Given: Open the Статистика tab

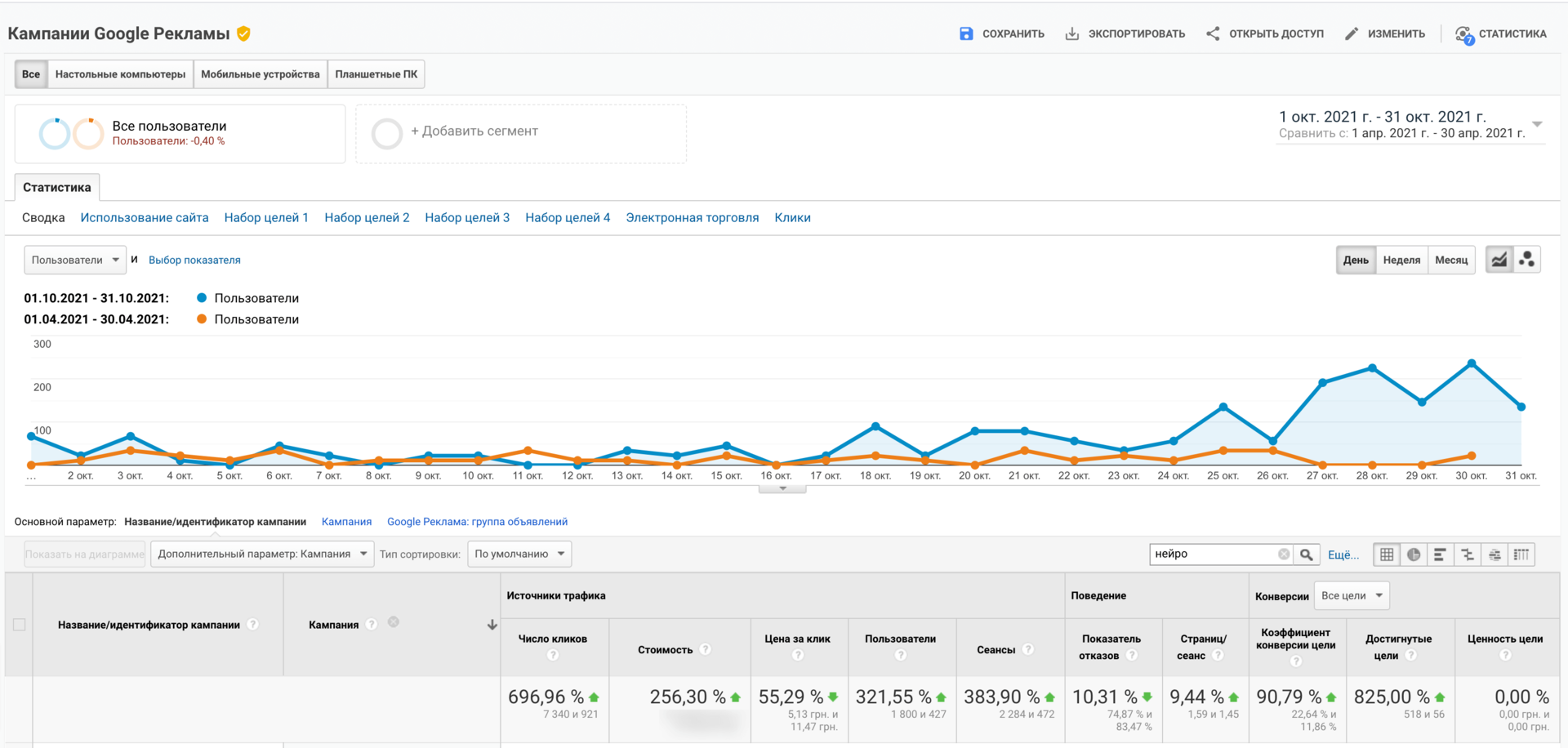Looking at the screenshot, I should 57,187.
